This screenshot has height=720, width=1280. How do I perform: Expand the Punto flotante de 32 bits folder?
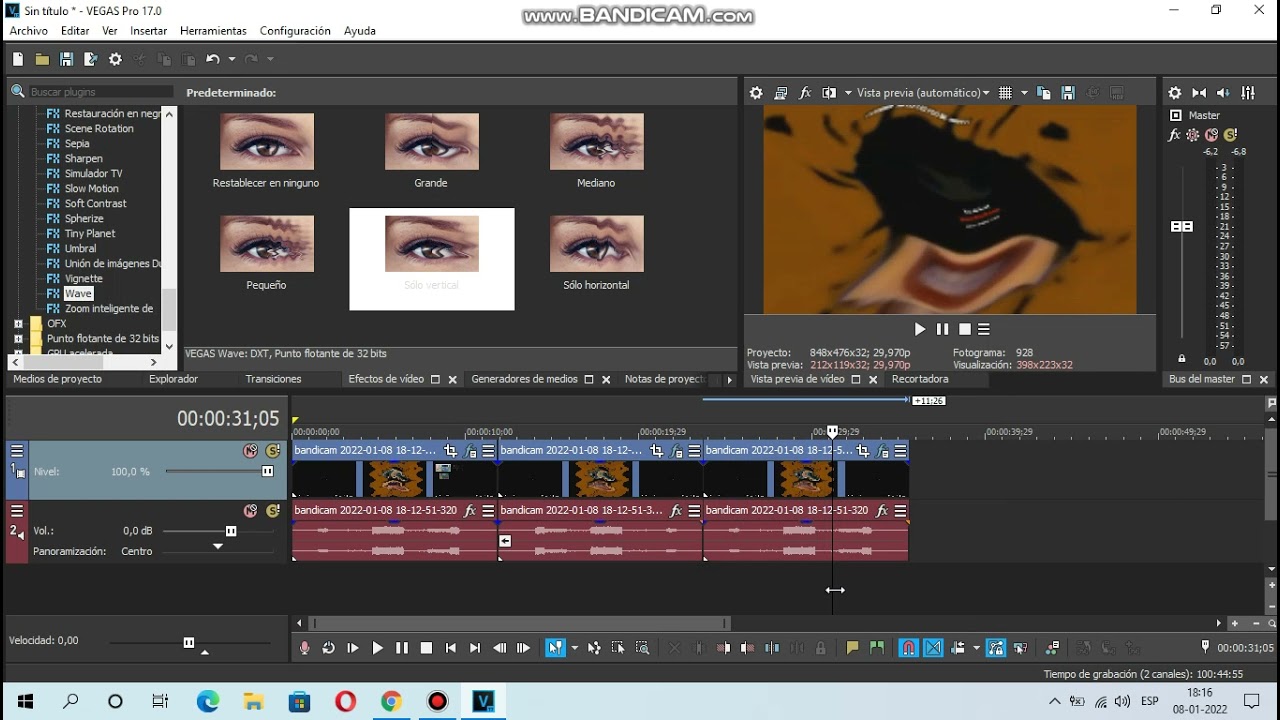pos(18,339)
